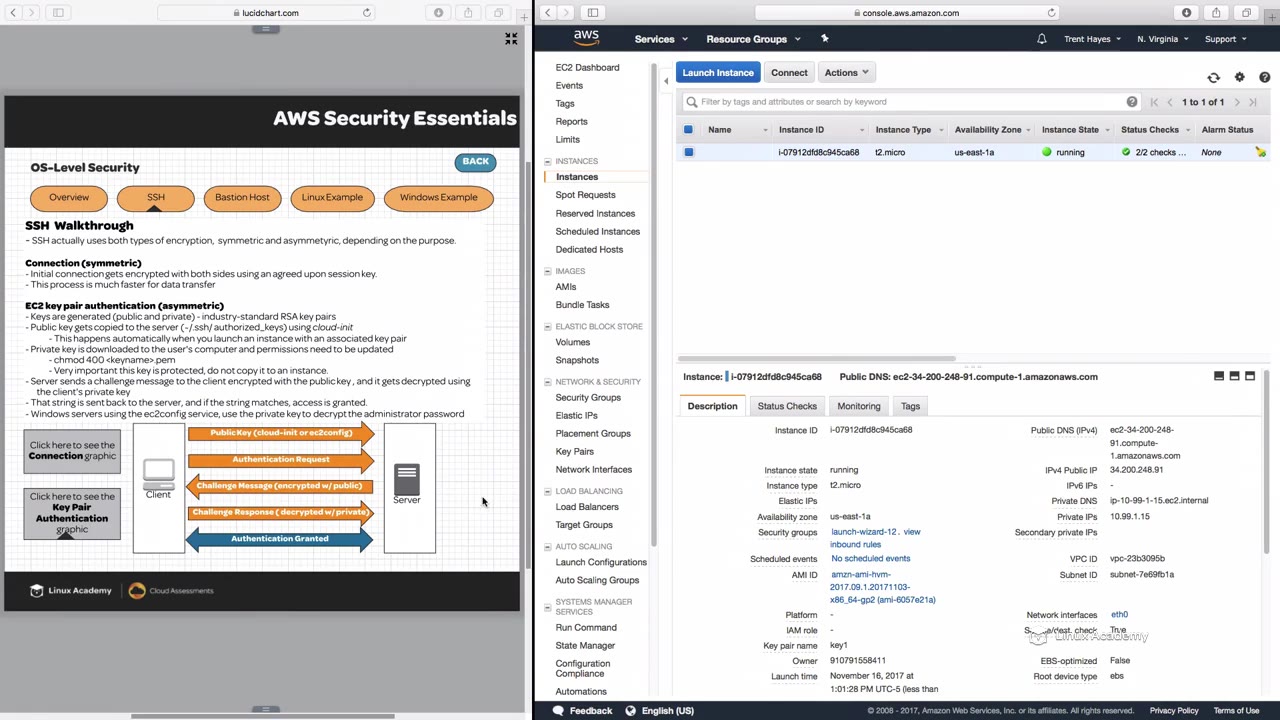This screenshot has width=1280, height=720.
Task: Collapse the INSTANCES sidebar section
Action: 548,161
